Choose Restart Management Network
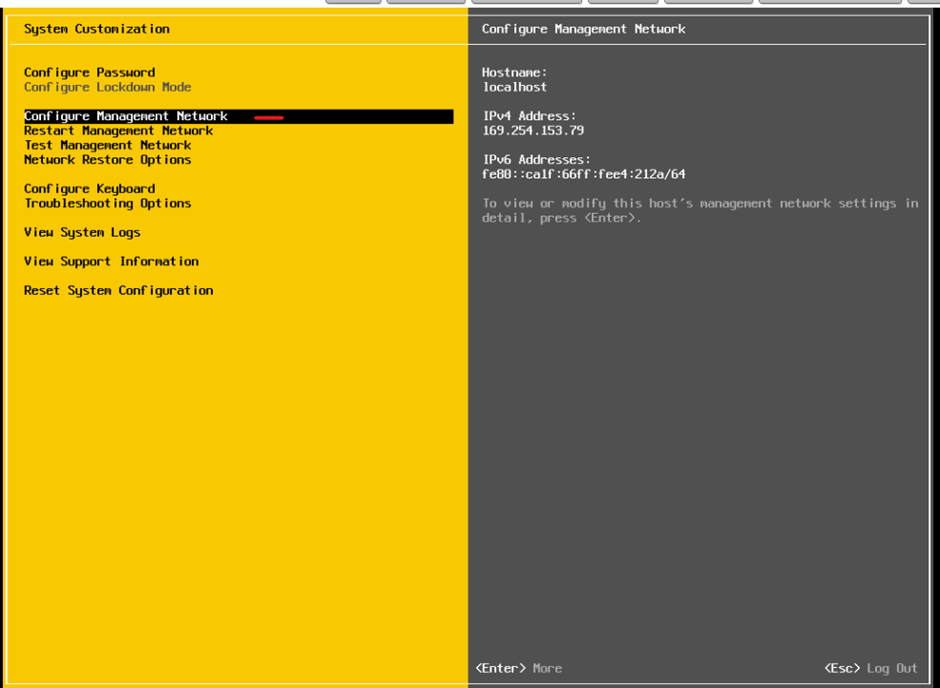Image resolution: width=940 pixels, height=688 pixels. [118, 130]
